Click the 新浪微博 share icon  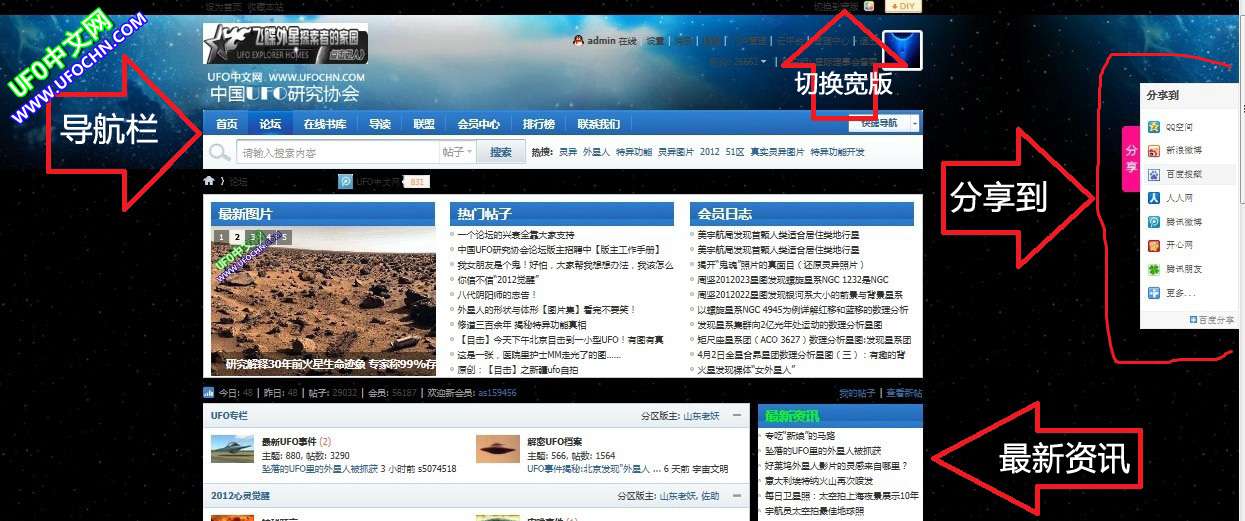(x=1154, y=151)
